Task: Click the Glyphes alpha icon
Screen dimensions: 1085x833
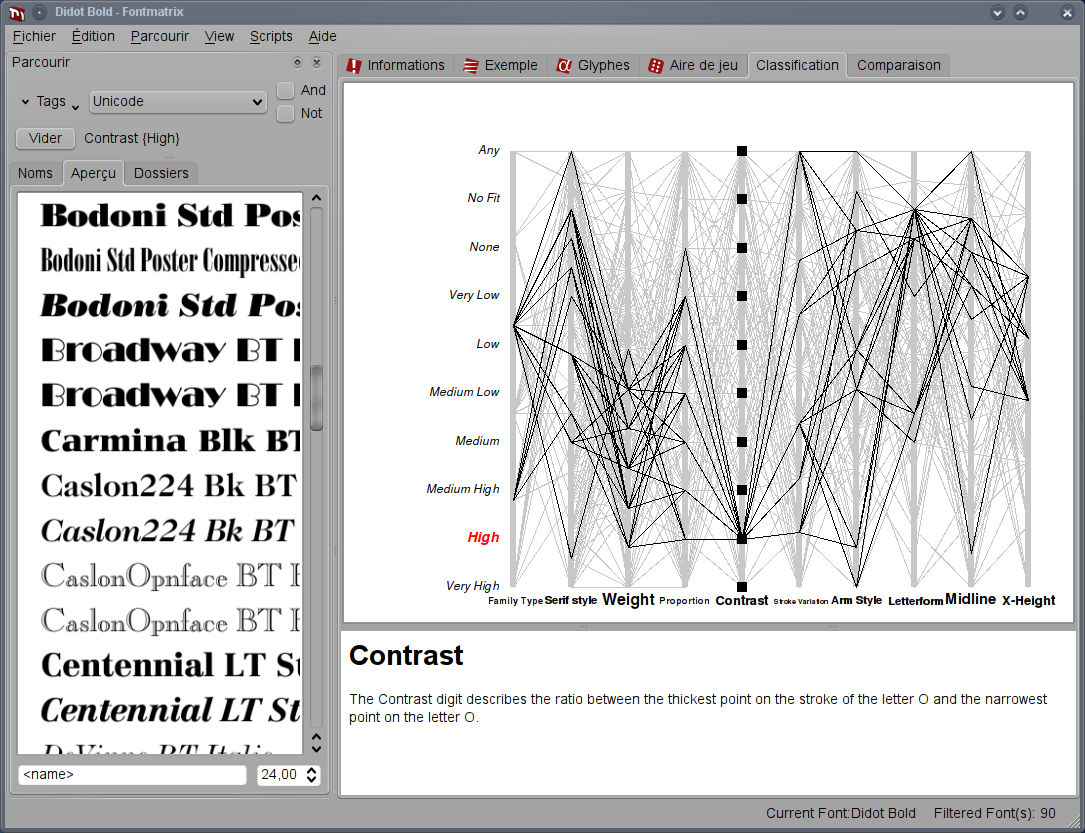Action: [564, 66]
